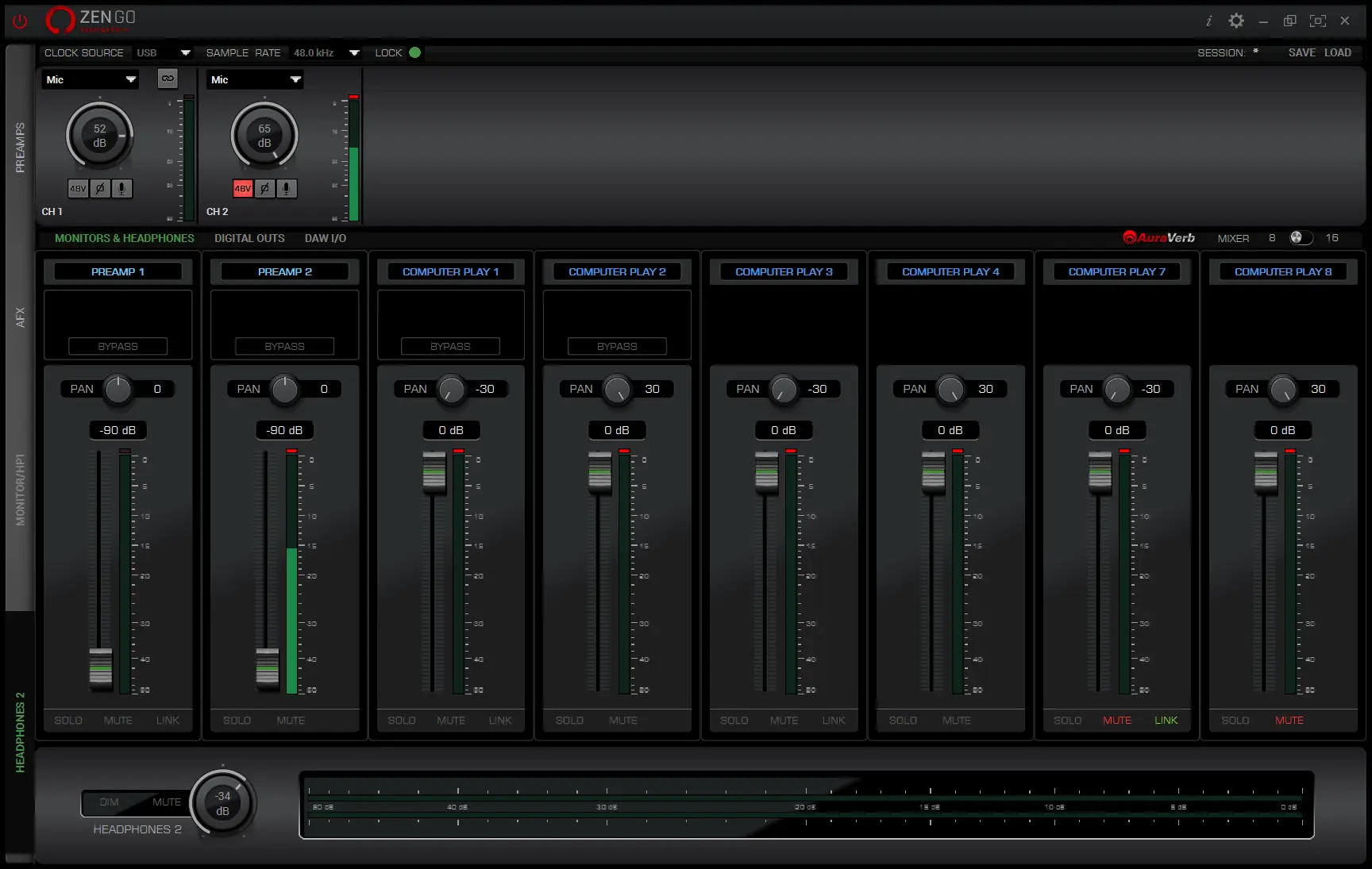1372x869 pixels.
Task: Click the Headphones 2 volume knob
Action: 223,802
